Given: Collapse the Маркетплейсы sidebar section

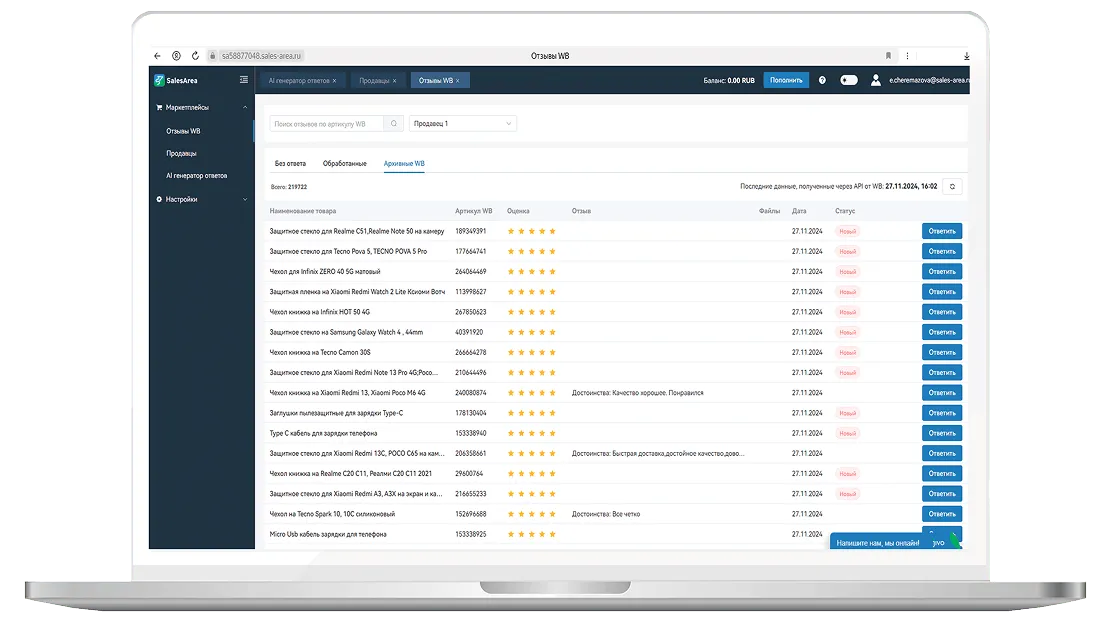Looking at the screenshot, I should click(x=202, y=107).
